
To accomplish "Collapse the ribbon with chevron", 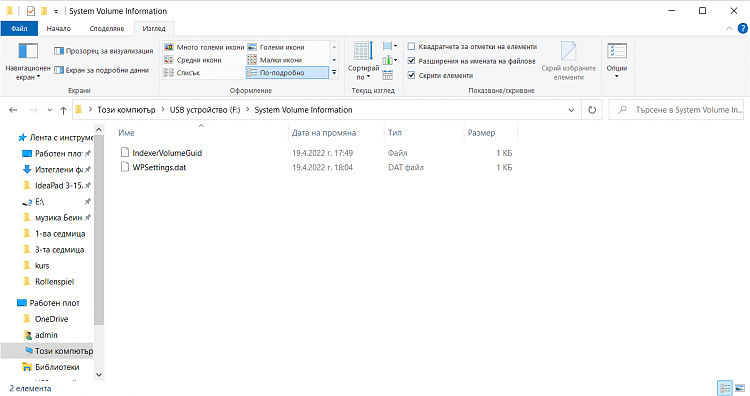I will point(729,28).
